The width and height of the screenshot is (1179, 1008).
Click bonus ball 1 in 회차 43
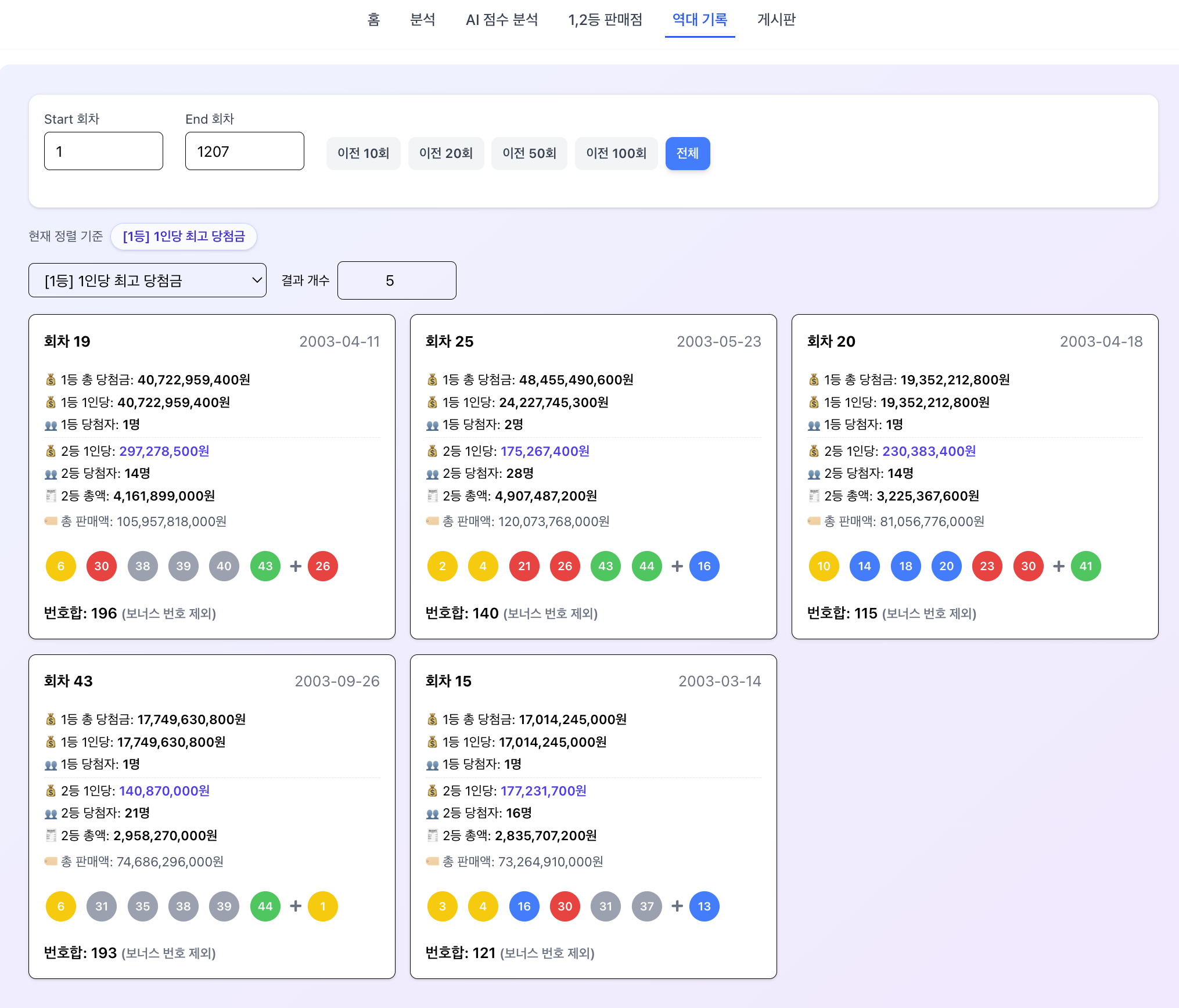tap(323, 906)
